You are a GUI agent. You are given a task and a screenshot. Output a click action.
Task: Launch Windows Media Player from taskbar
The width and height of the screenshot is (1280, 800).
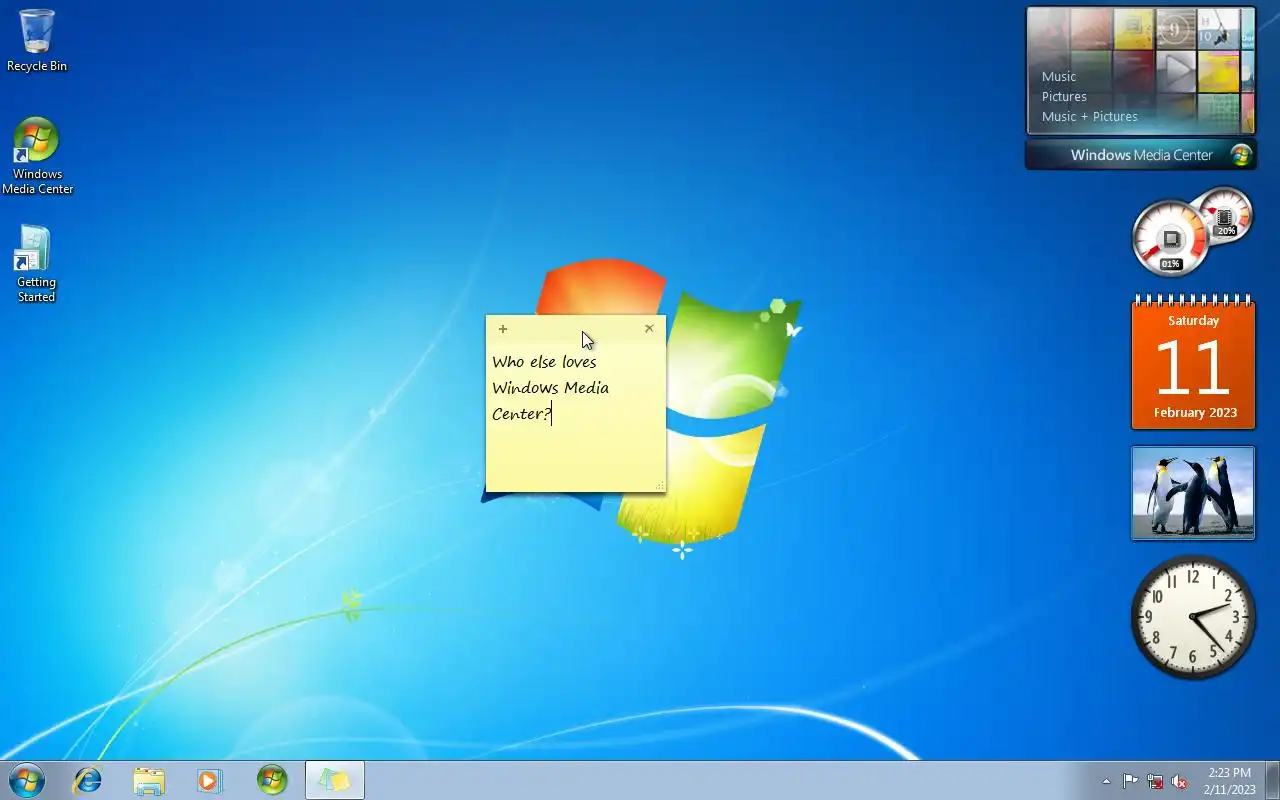pyautogui.click(x=210, y=780)
